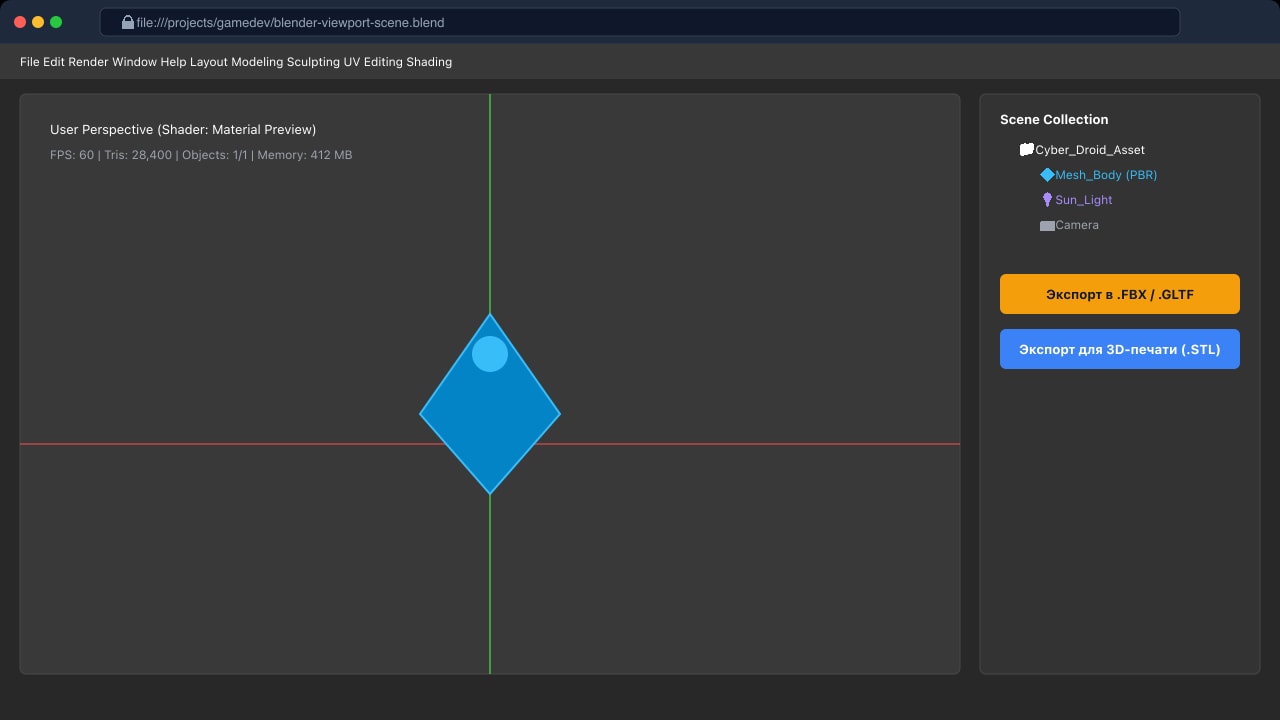Switch to the Shading workspace tab

pos(429,62)
